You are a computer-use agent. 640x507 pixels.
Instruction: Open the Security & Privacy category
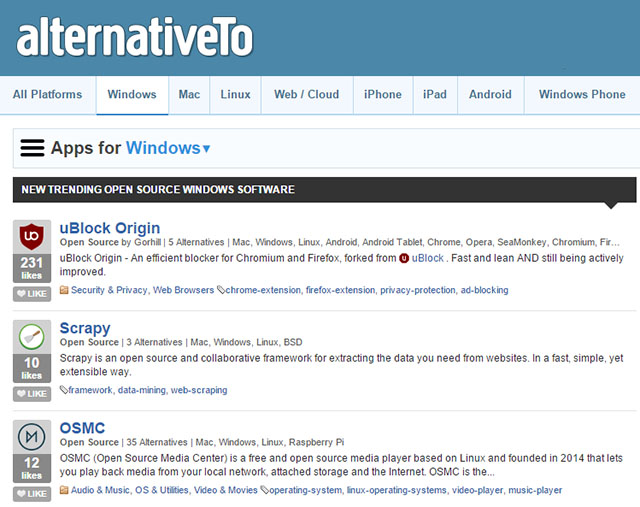(109, 290)
